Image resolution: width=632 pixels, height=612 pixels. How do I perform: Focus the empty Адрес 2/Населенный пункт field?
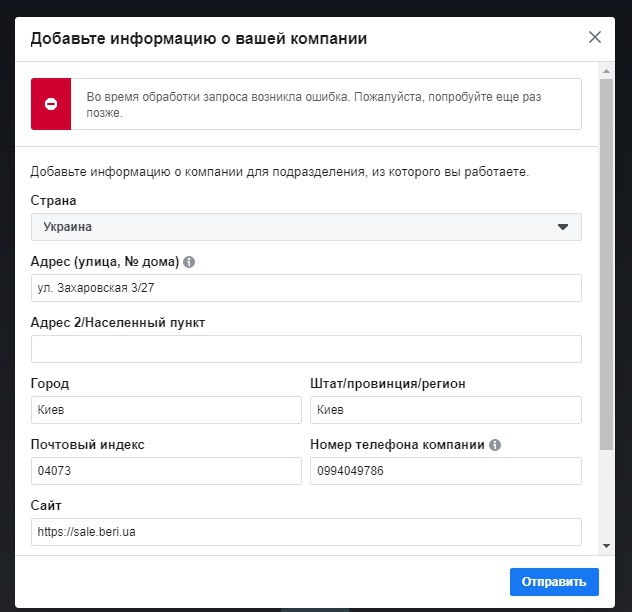click(306, 349)
